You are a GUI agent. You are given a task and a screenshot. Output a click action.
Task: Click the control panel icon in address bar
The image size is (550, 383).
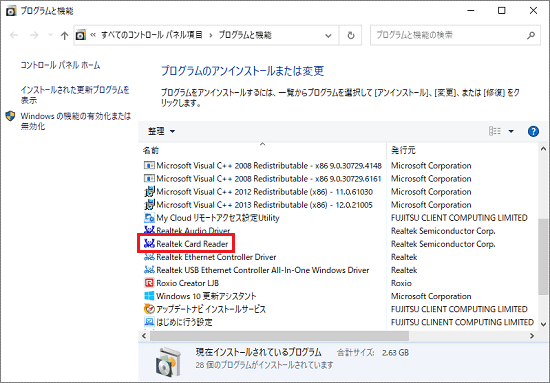81,35
